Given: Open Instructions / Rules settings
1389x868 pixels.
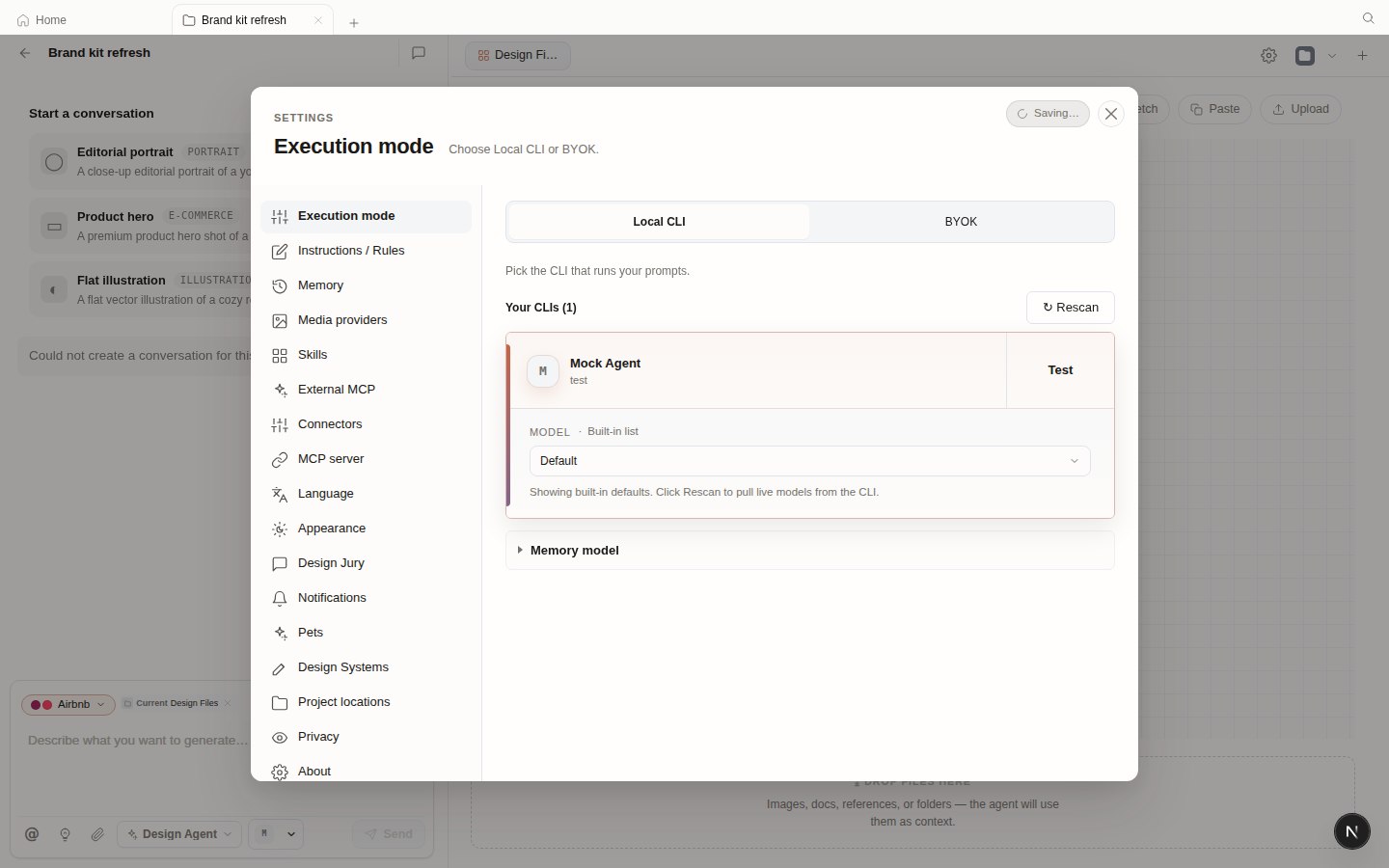Looking at the screenshot, I should (x=366, y=251).
